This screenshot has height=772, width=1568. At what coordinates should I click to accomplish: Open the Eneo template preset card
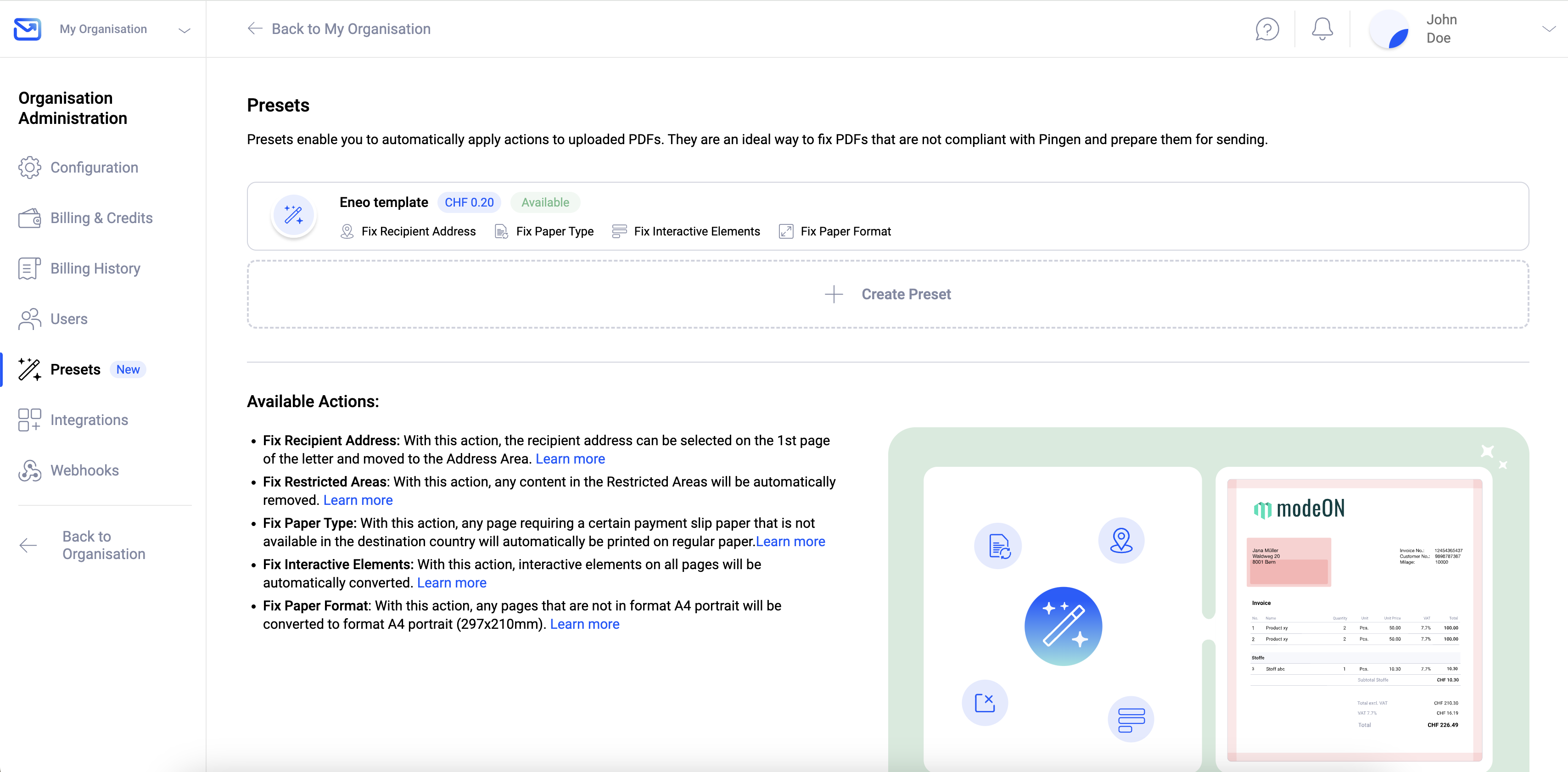pyautogui.click(x=887, y=216)
